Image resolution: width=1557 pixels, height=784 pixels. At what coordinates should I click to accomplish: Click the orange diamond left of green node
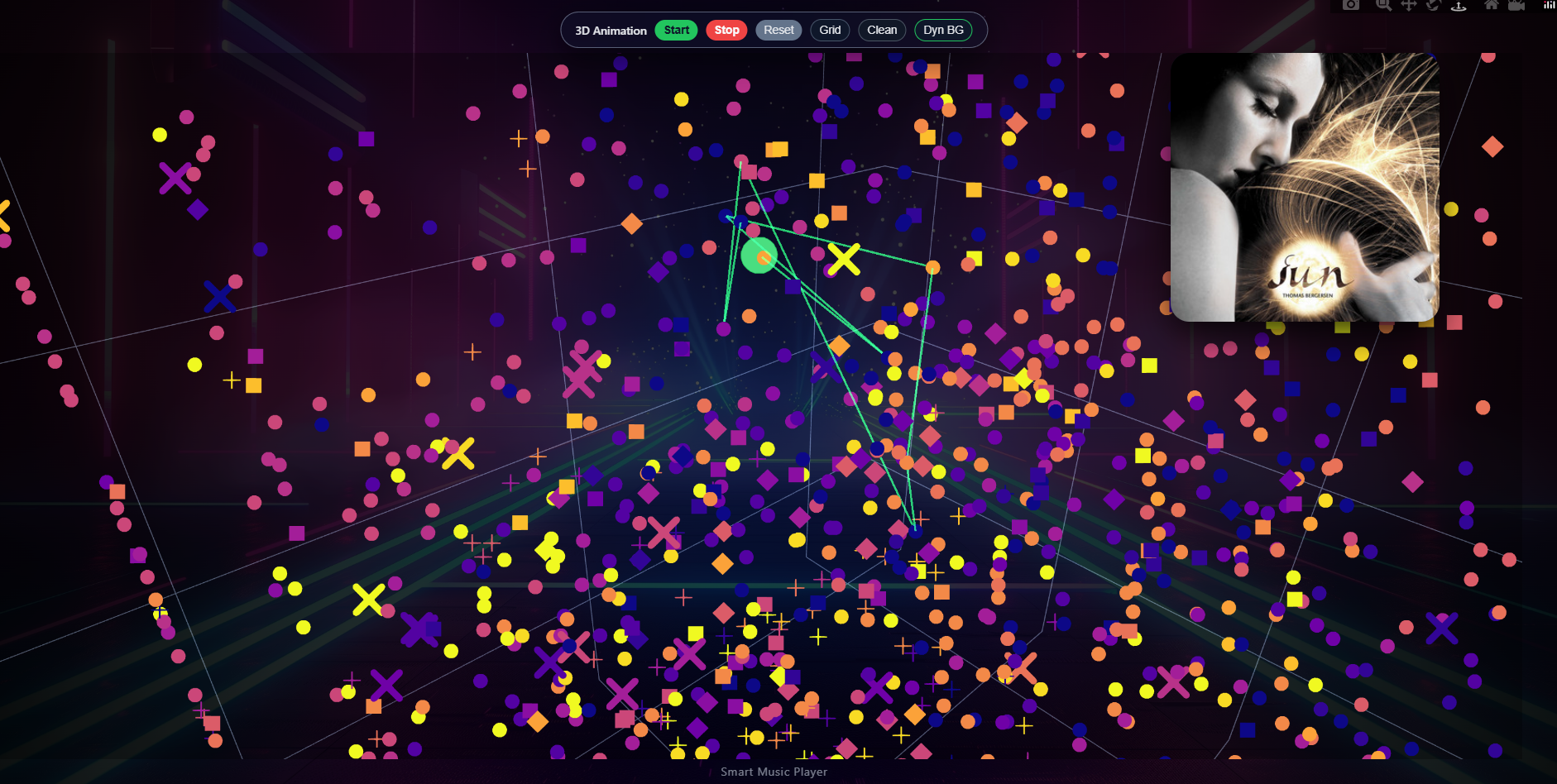631,223
